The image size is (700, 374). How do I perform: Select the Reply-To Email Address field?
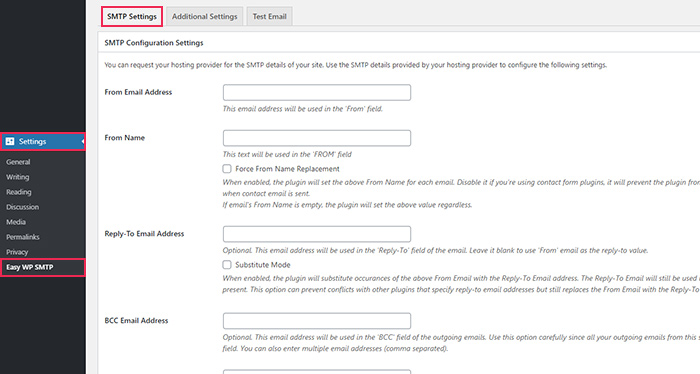(x=317, y=234)
